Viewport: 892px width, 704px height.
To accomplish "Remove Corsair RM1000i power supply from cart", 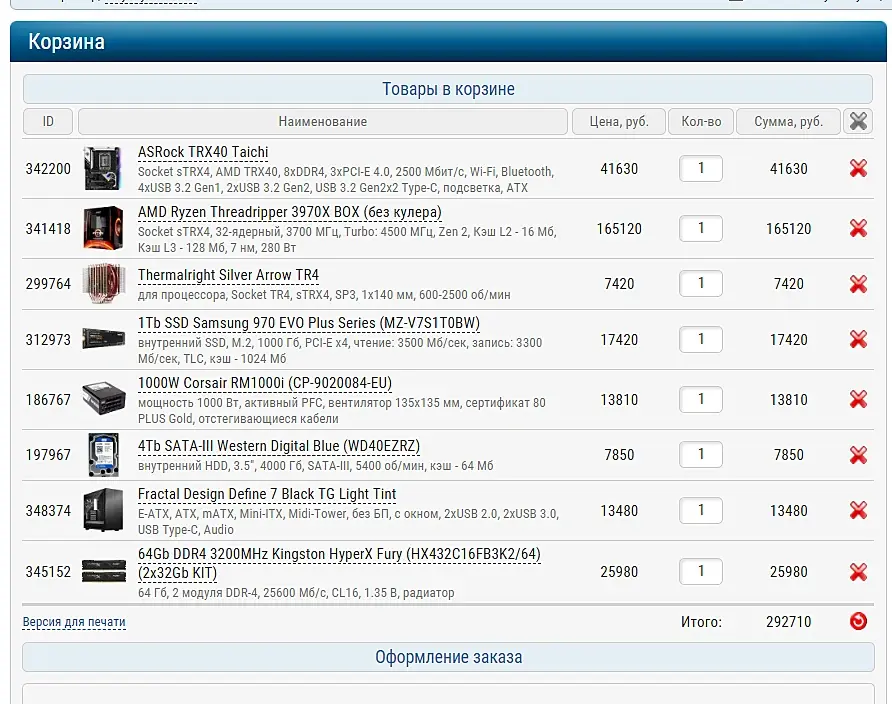I will (x=858, y=399).
